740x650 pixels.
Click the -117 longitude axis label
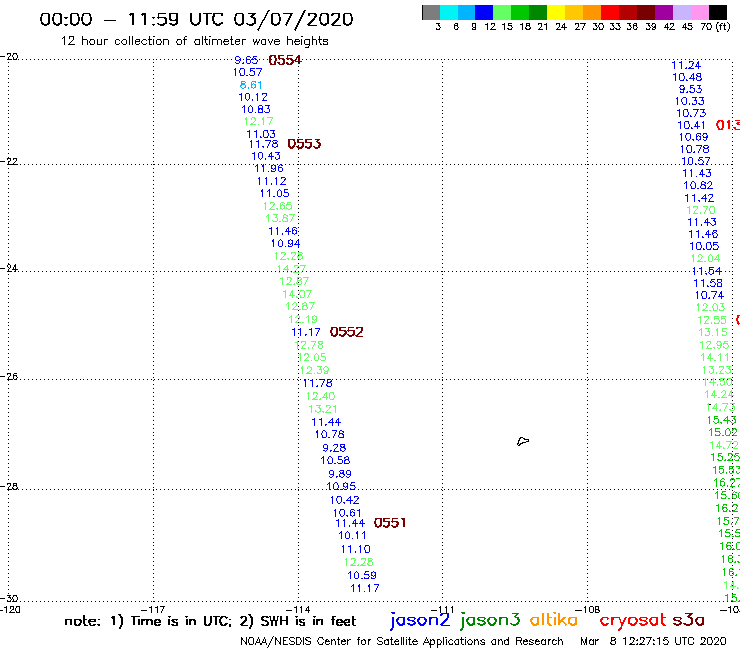153,609
